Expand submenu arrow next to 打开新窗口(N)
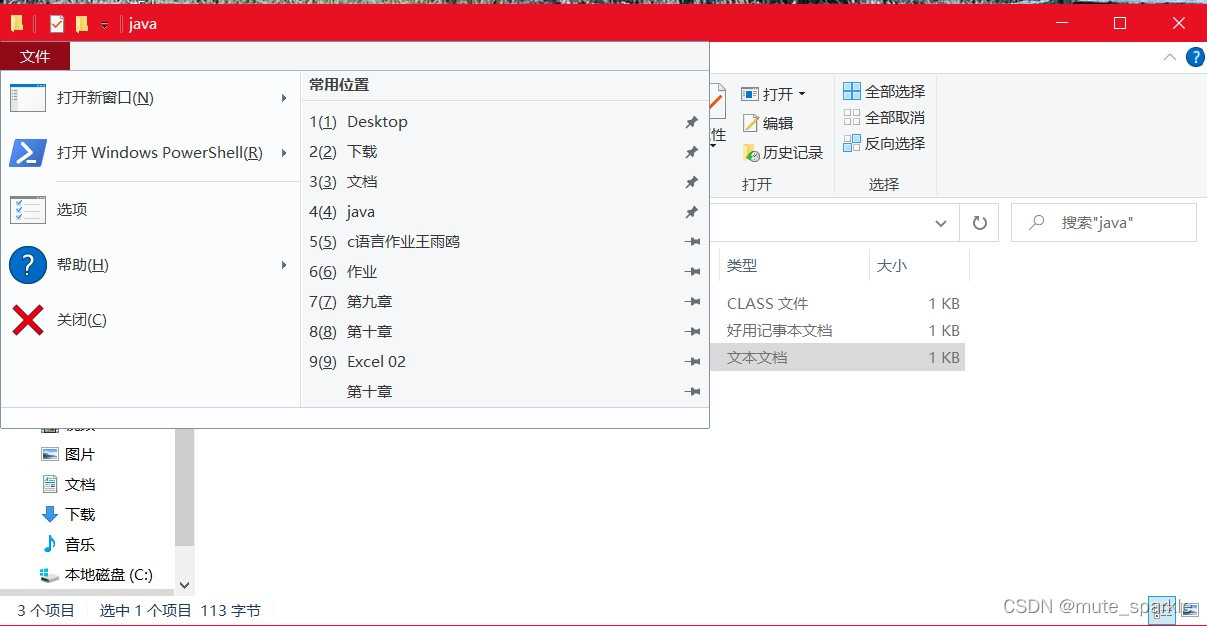 tap(284, 98)
